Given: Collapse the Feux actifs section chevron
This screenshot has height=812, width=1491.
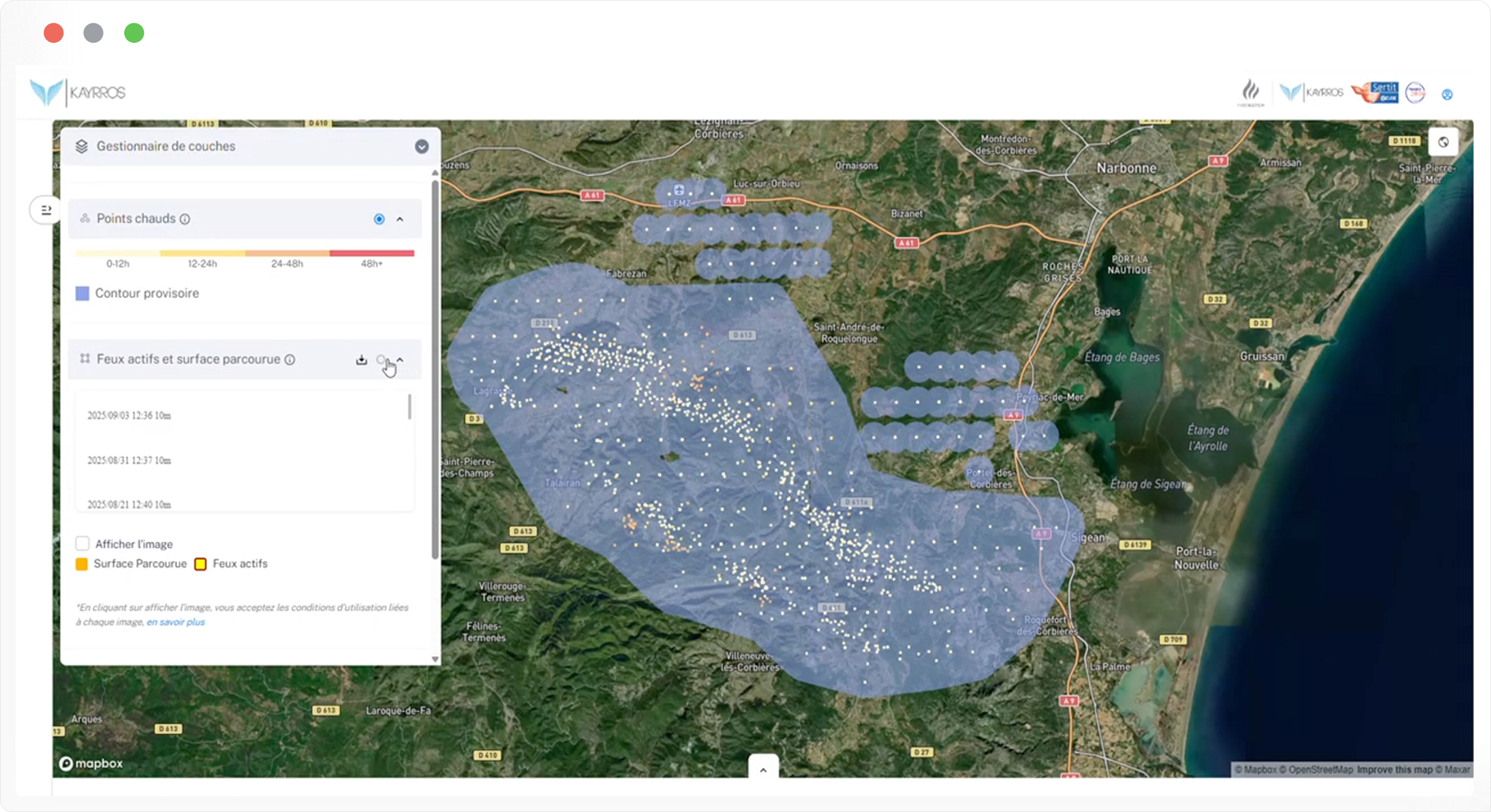Looking at the screenshot, I should pos(401,360).
